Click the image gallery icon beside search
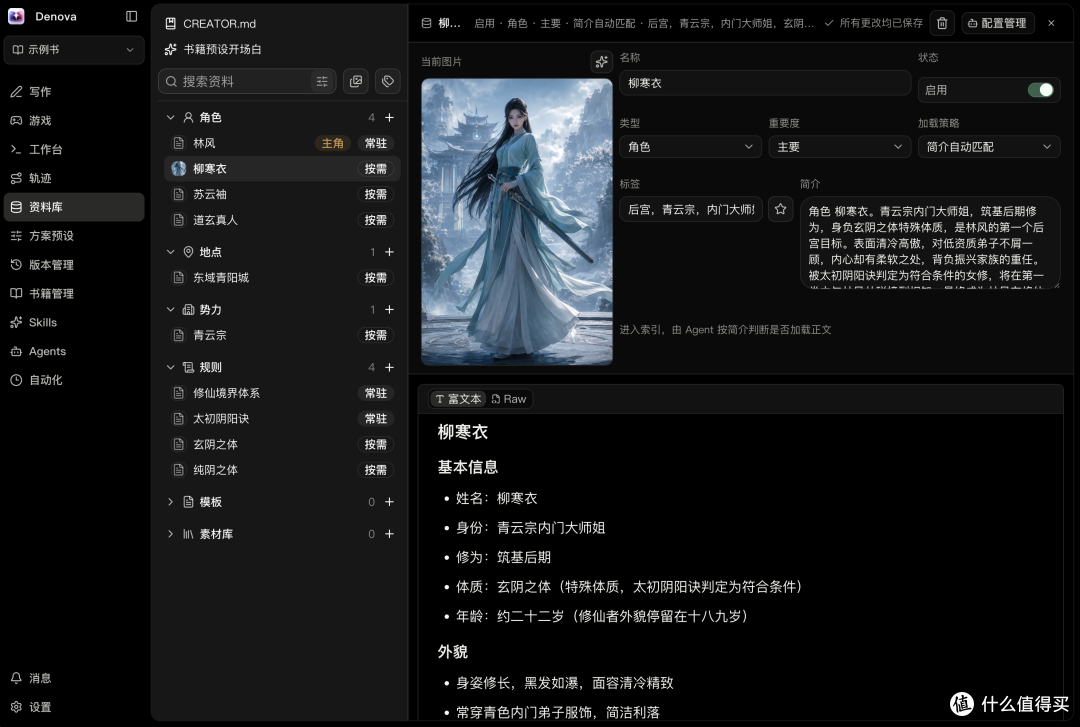 pos(356,81)
